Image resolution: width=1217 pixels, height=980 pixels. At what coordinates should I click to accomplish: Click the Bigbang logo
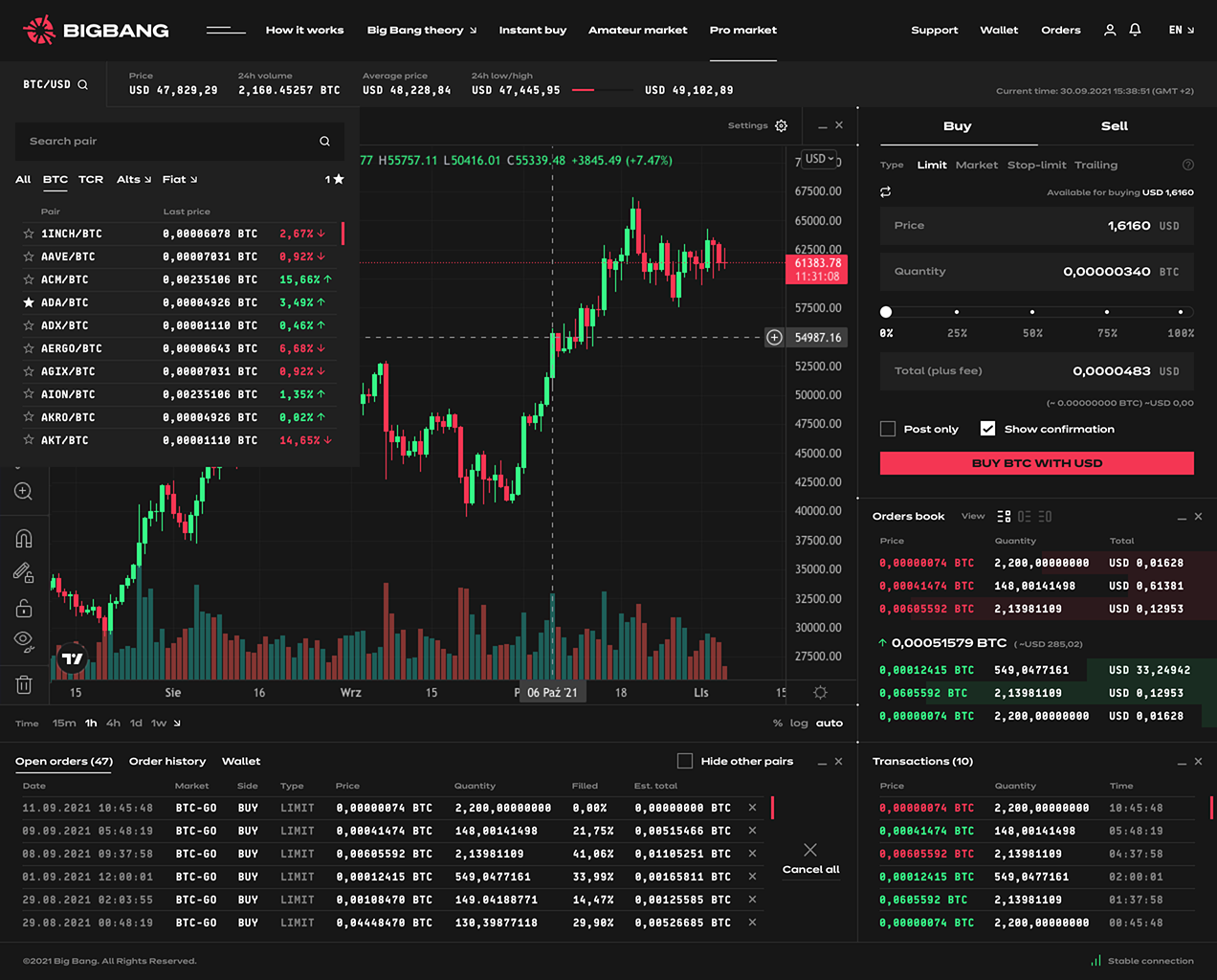(96, 30)
